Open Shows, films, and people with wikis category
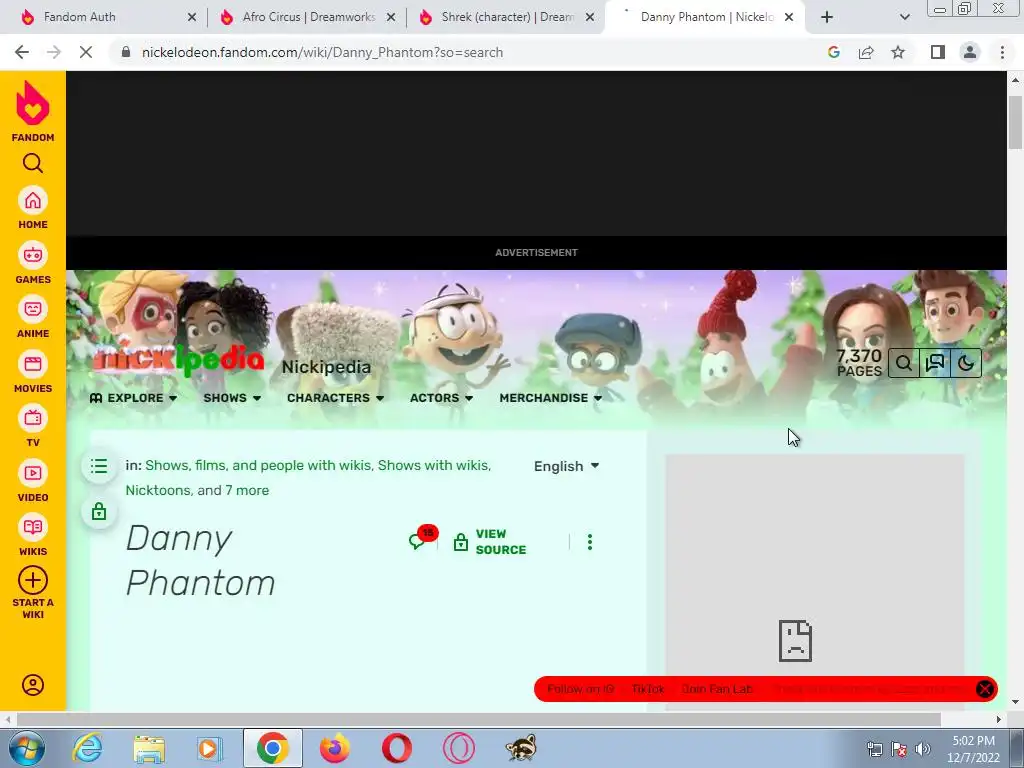 tap(258, 465)
